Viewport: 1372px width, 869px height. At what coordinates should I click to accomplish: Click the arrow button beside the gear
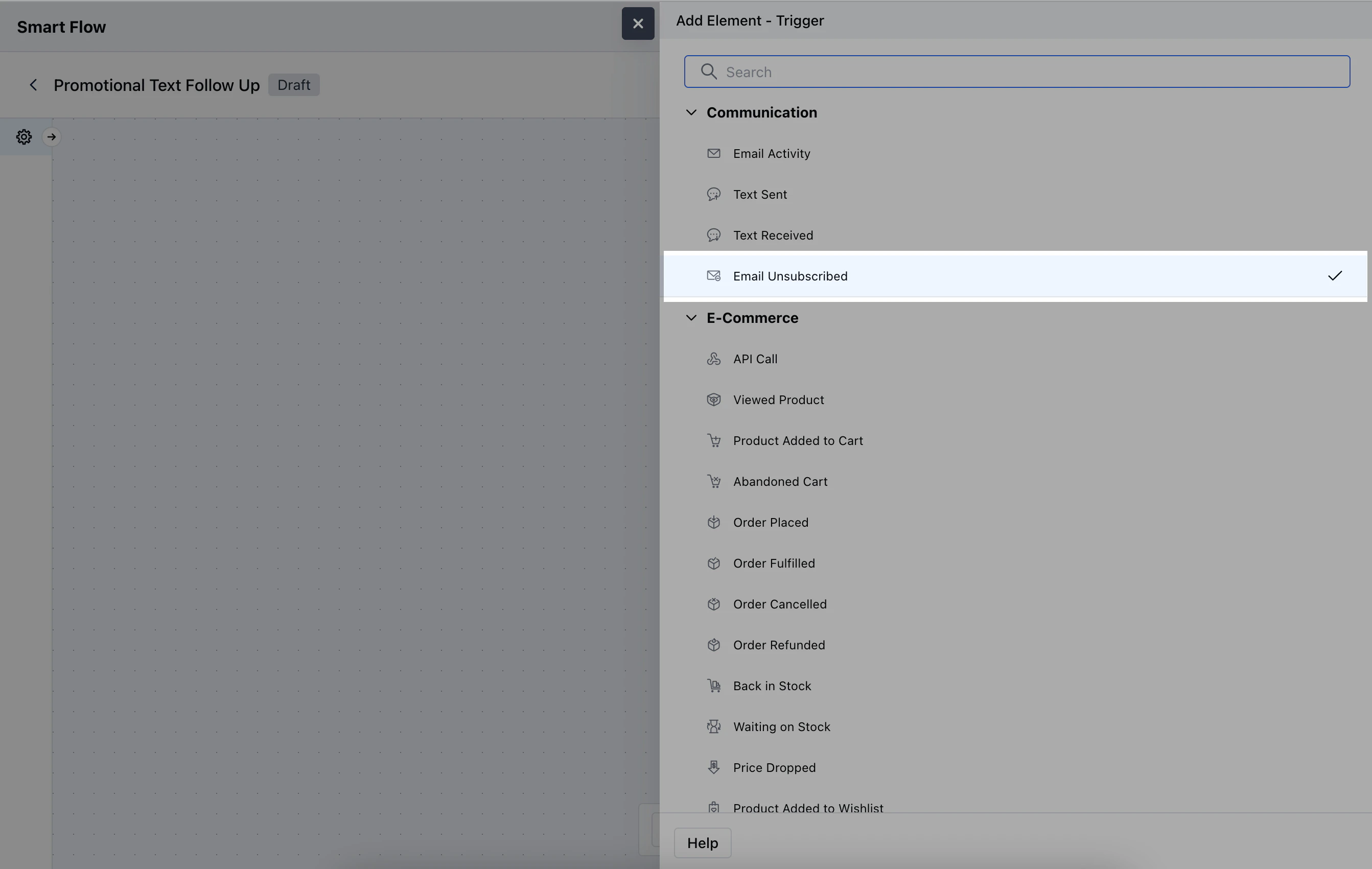point(51,137)
